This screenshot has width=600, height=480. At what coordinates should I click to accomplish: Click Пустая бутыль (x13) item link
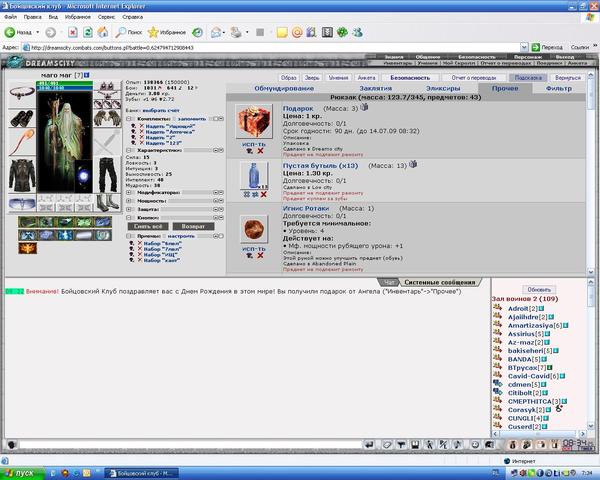click(x=320, y=166)
